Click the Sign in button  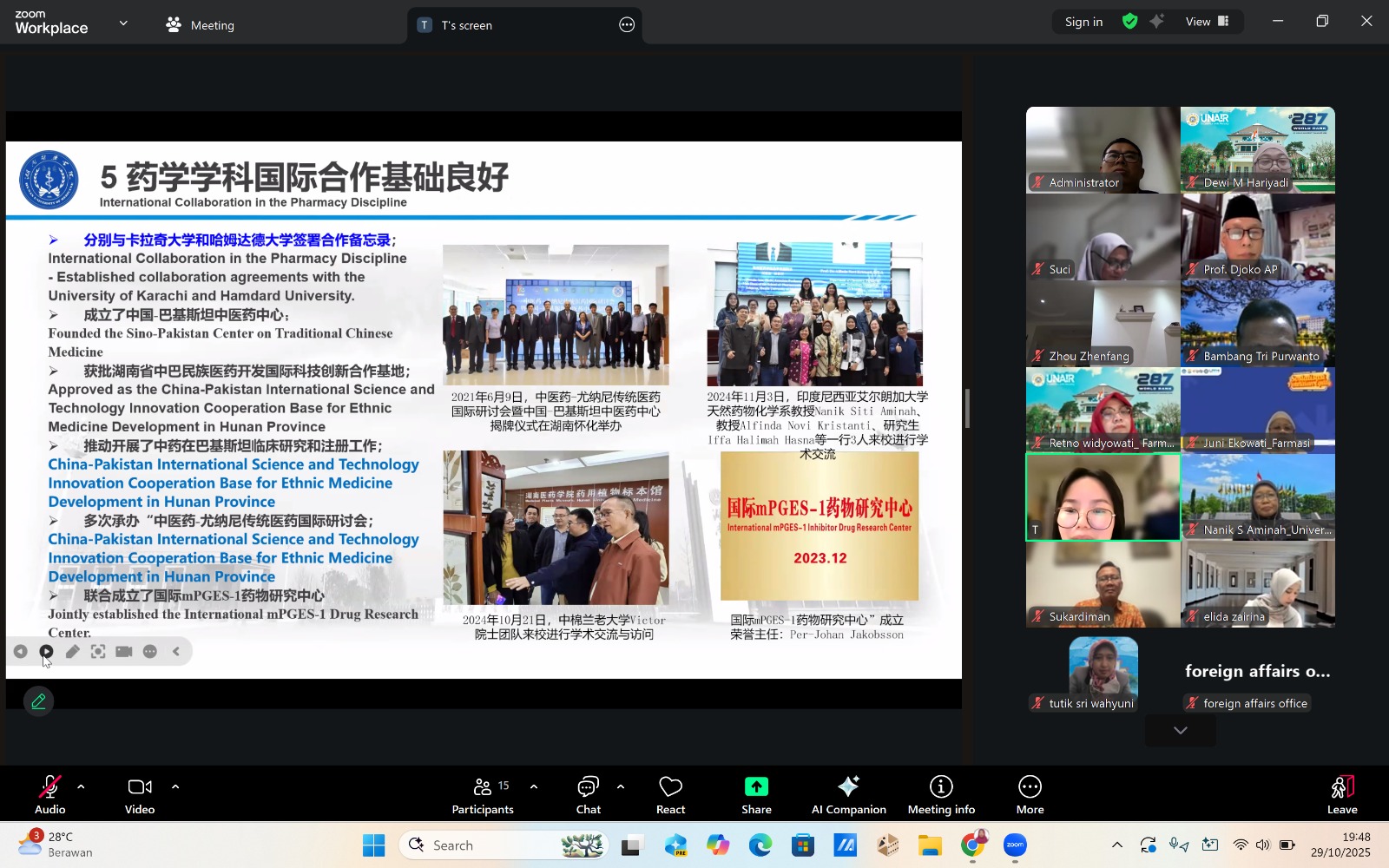[1083, 22]
